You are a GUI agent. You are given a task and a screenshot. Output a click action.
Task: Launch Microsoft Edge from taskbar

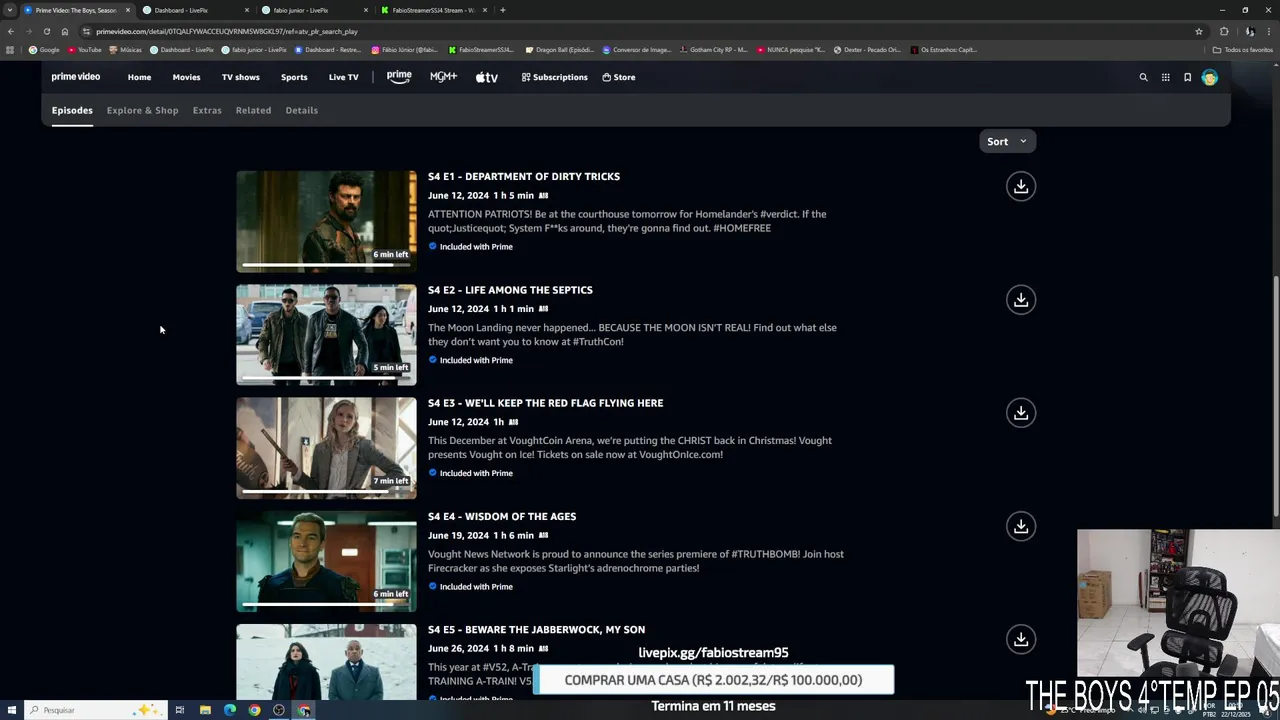(230, 710)
